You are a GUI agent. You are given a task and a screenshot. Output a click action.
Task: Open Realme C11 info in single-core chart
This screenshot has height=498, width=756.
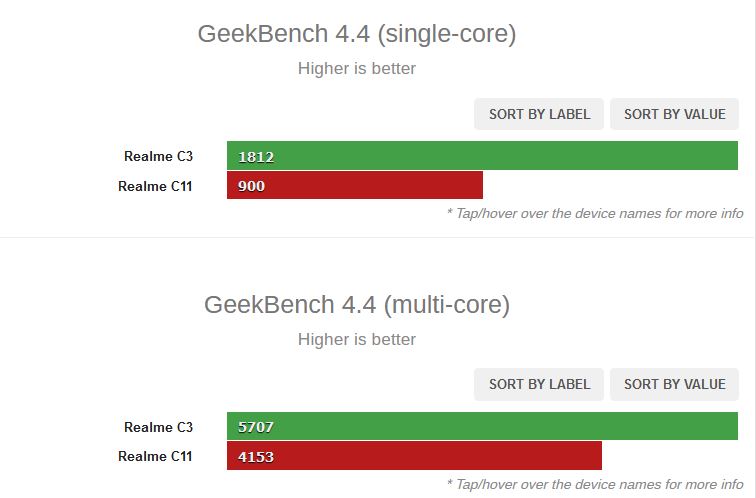click(x=155, y=186)
